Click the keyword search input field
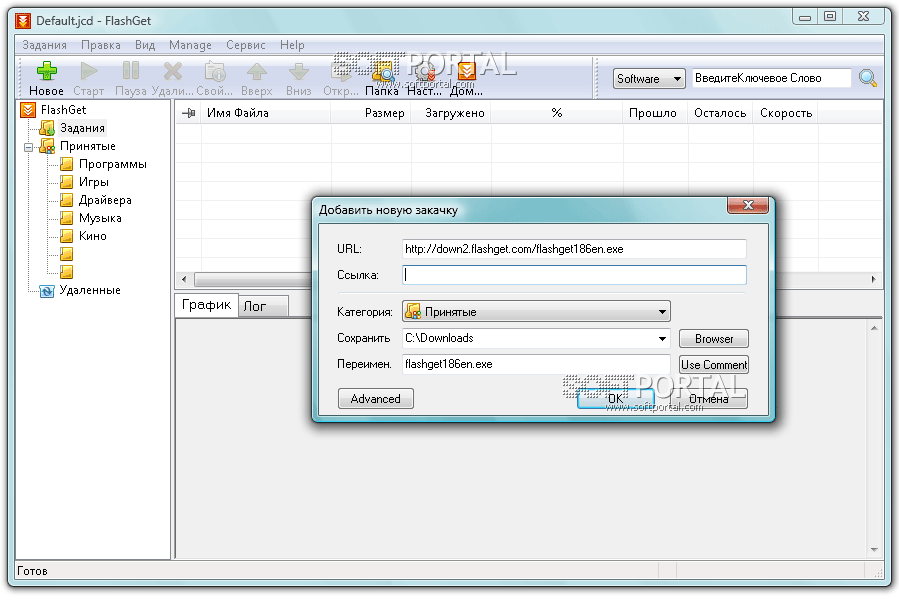899x601 pixels. click(x=771, y=78)
